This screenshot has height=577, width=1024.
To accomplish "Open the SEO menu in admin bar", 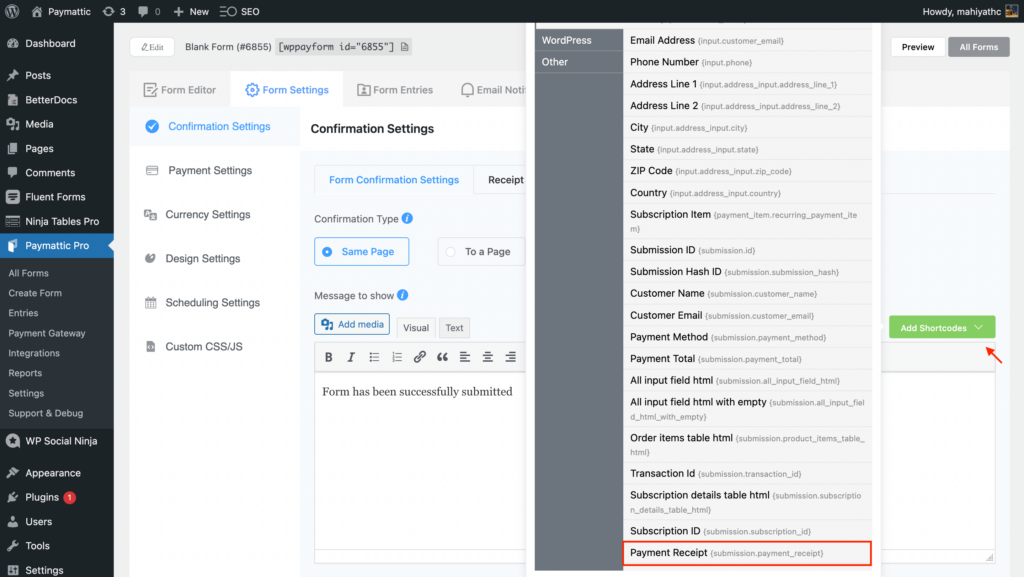I will pos(240,12).
